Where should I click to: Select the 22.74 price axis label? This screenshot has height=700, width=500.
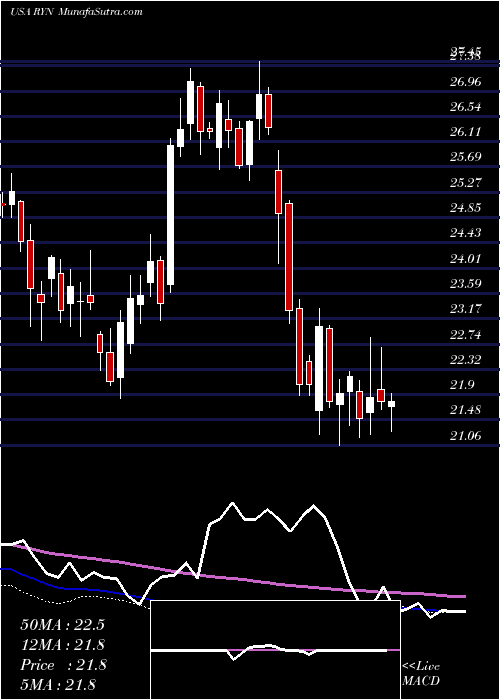point(465,334)
